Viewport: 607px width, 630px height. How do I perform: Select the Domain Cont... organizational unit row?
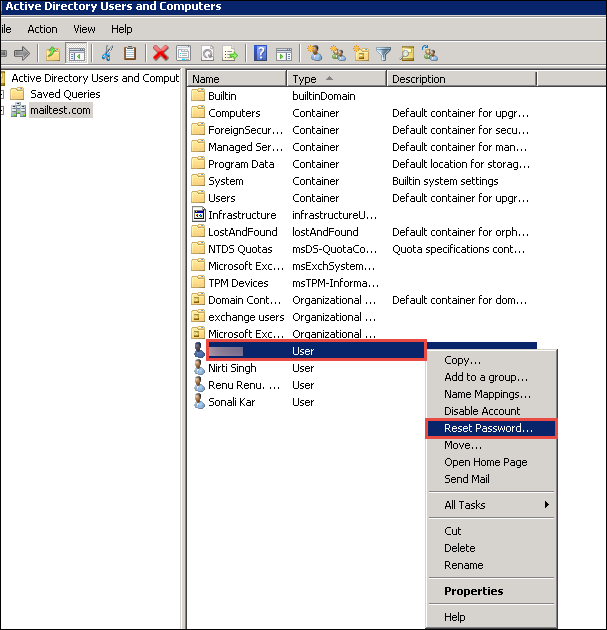coord(362,300)
